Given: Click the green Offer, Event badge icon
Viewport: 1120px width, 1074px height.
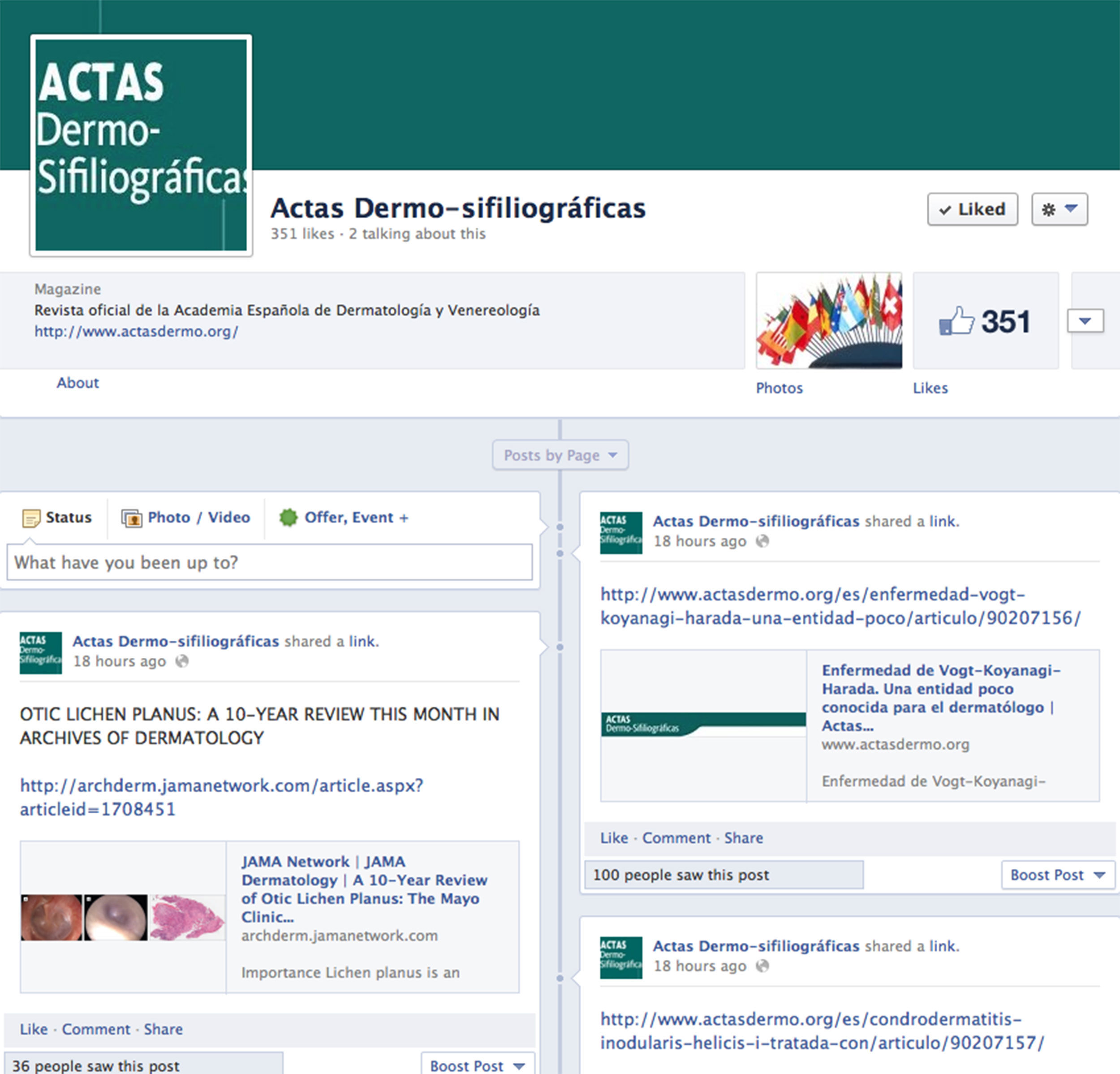Looking at the screenshot, I should (x=288, y=517).
